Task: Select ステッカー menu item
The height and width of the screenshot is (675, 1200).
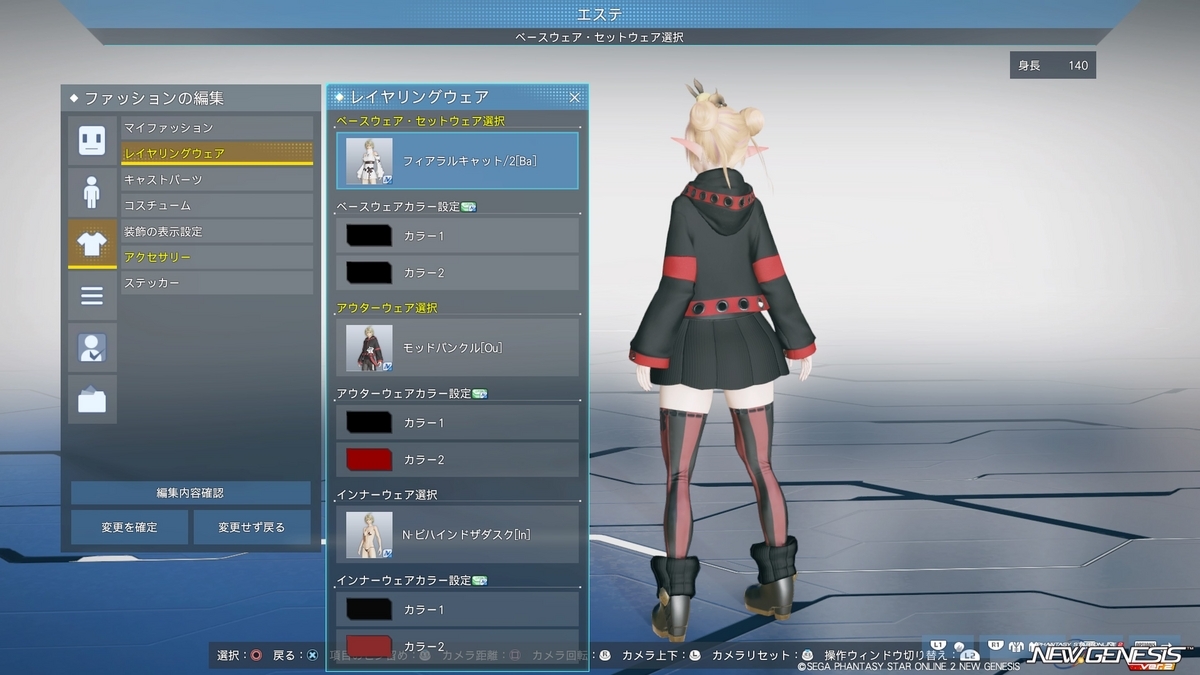Action: tap(217, 283)
